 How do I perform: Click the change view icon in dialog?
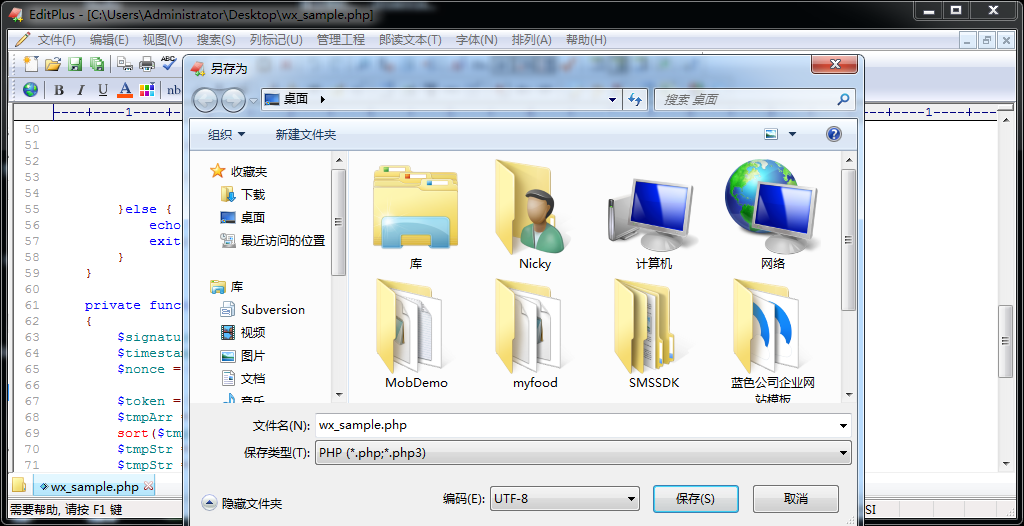tap(771, 134)
